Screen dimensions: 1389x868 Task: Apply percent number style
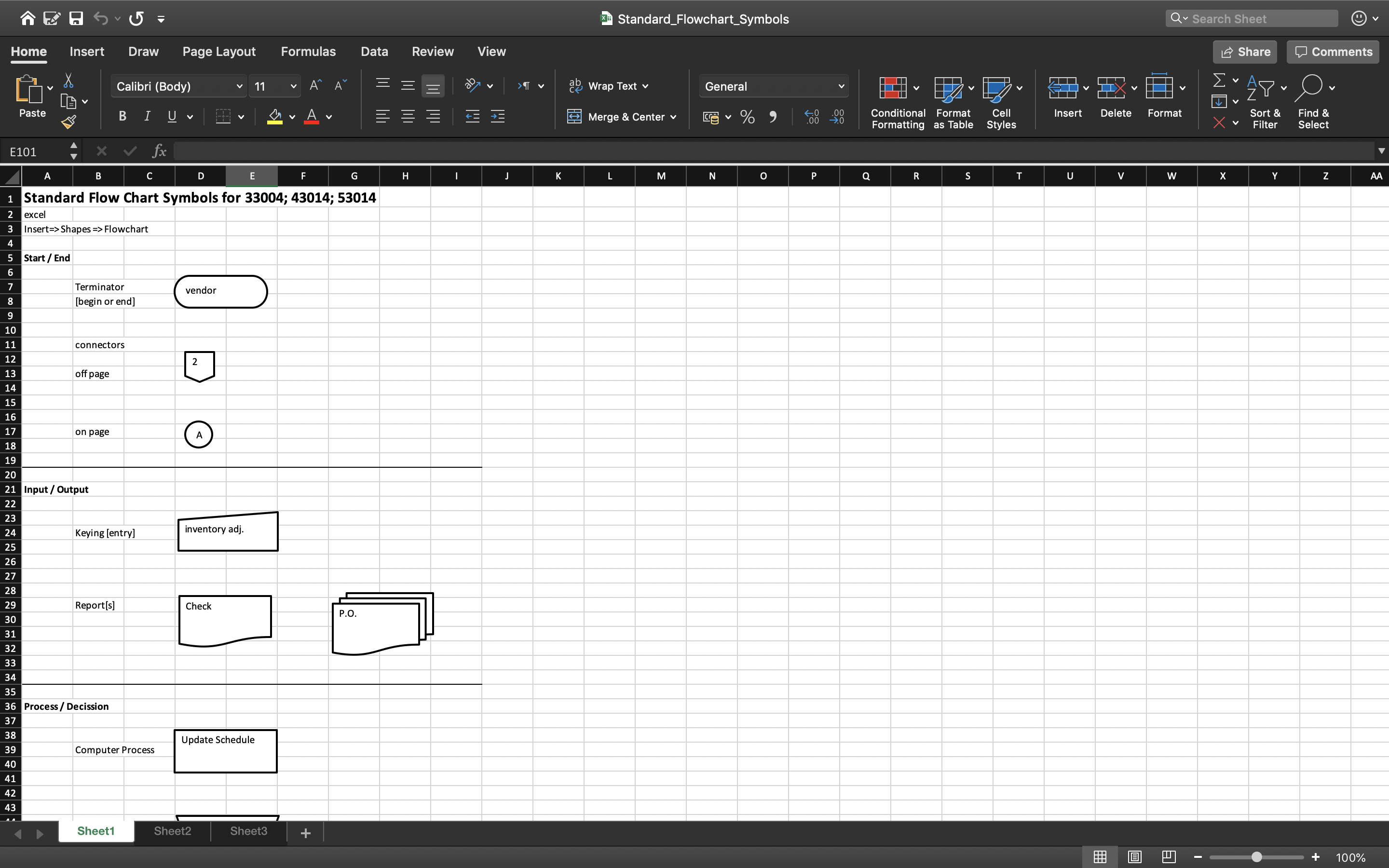coord(747,117)
